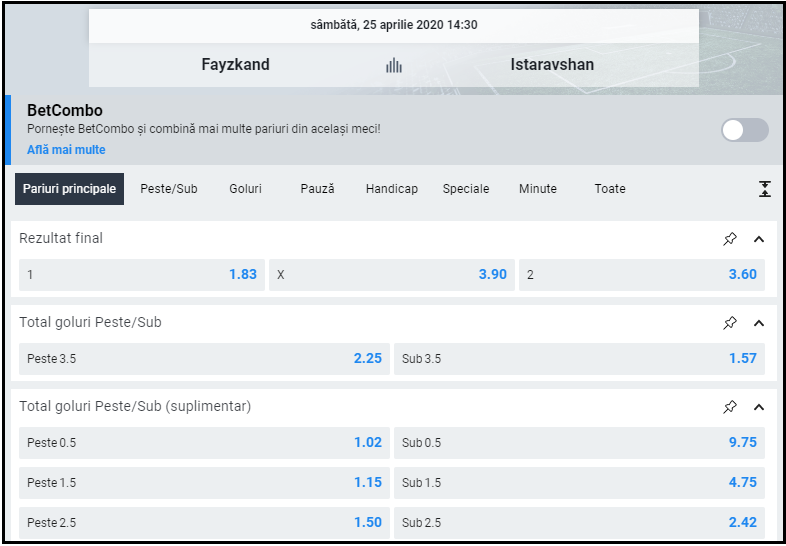Pin the Total goluri suplimentar market
The image size is (786, 546).
(x=730, y=407)
